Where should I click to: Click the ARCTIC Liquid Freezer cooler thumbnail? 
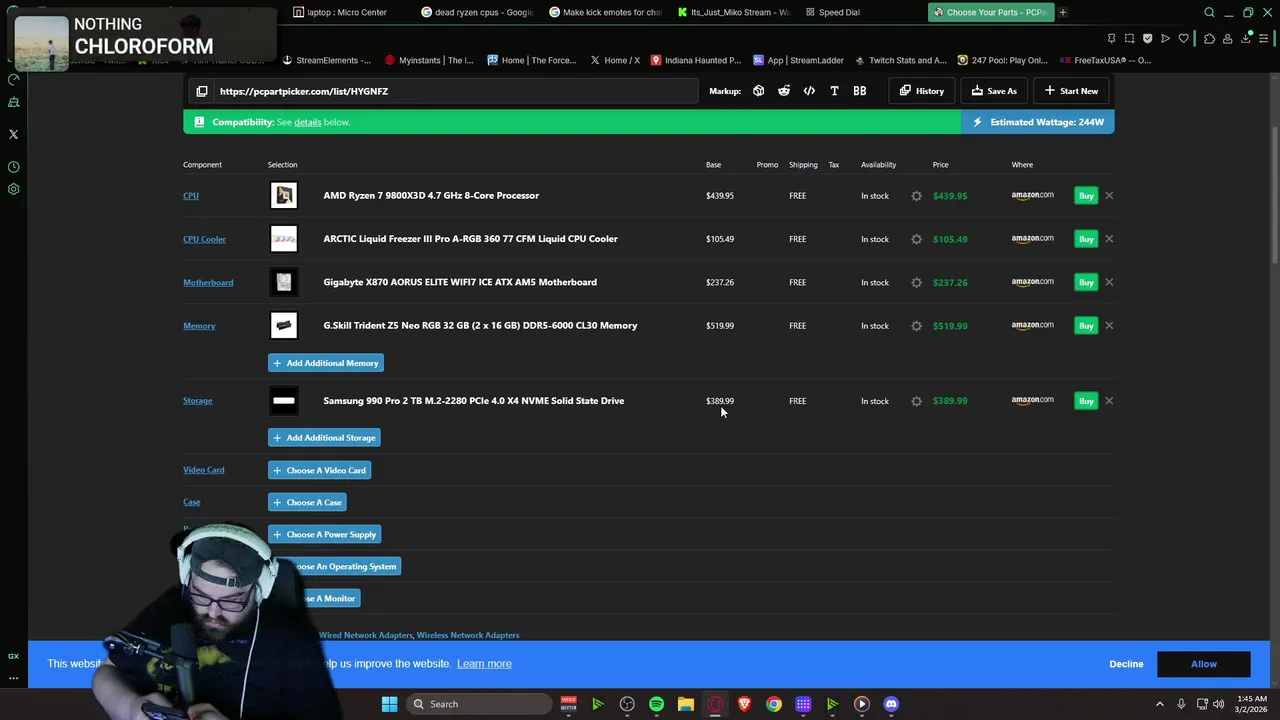click(x=284, y=239)
